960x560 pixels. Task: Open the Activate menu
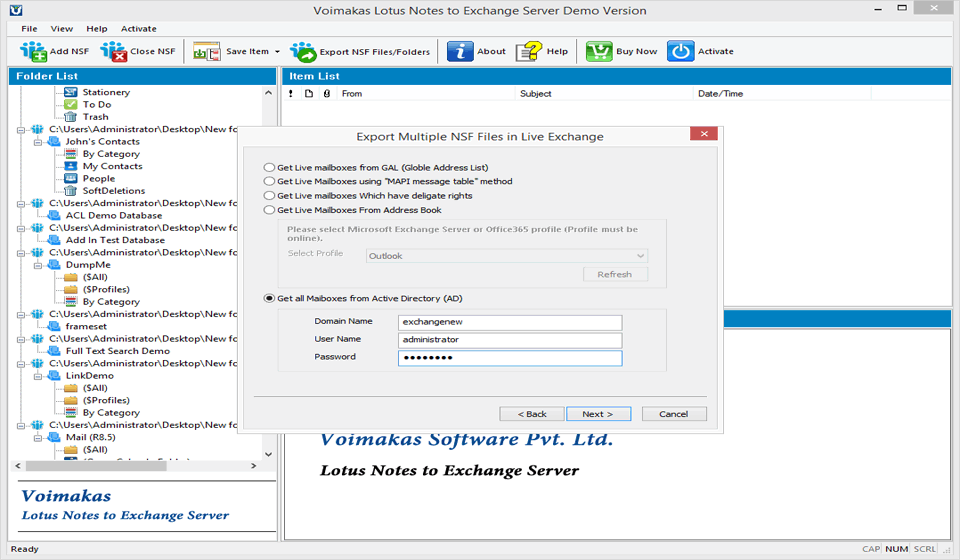[x=138, y=29]
